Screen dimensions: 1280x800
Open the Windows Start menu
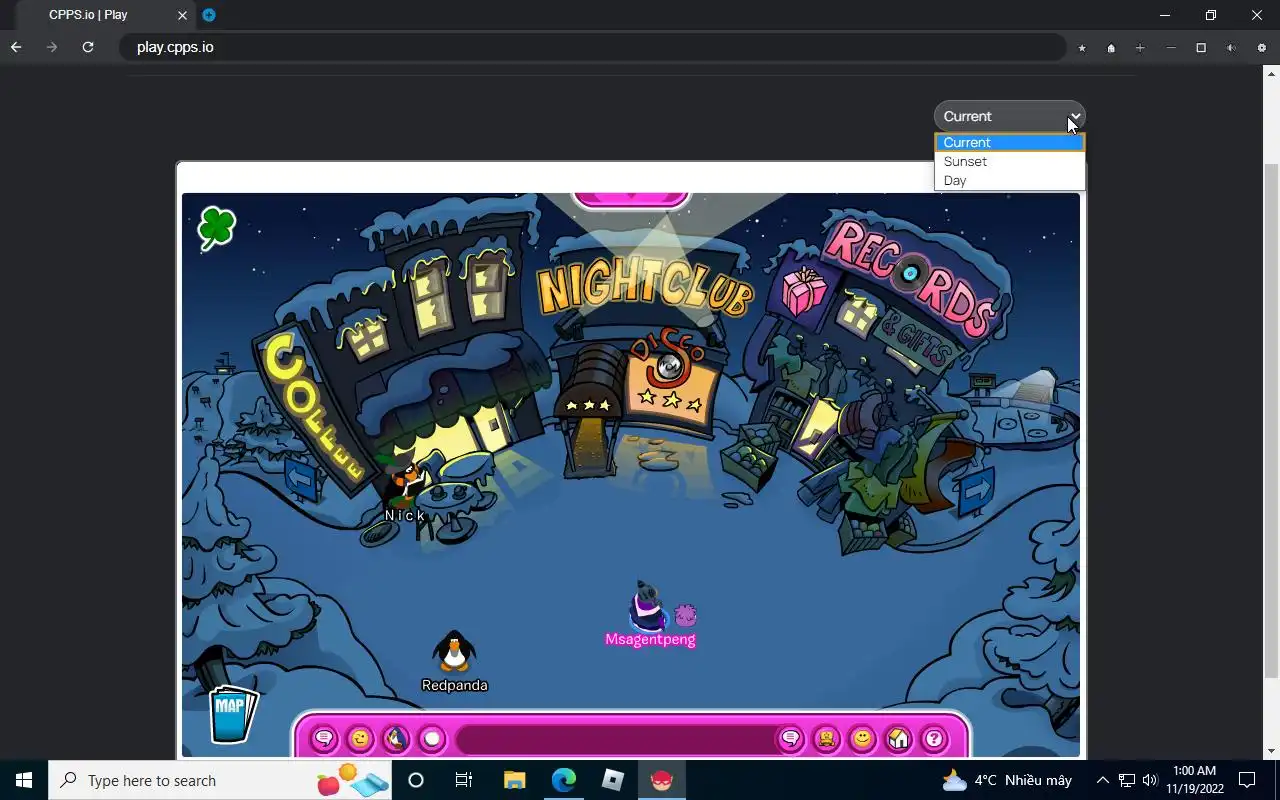24,780
